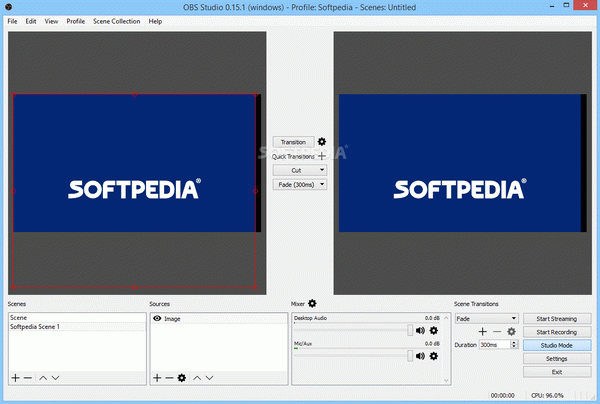
Task: Hide the Image source with eye icon
Action: pyautogui.click(x=157, y=318)
